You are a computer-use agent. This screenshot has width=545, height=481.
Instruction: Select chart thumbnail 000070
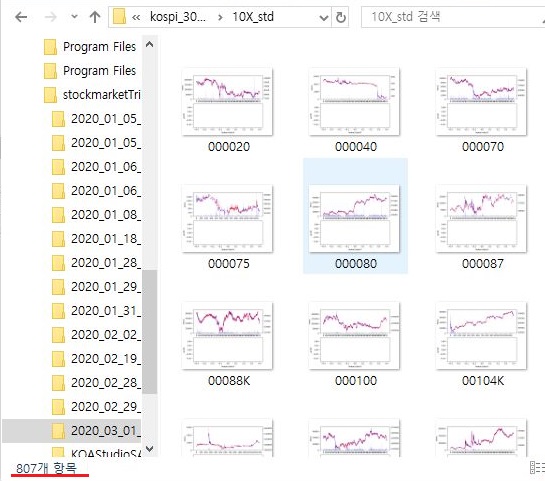(482, 102)
